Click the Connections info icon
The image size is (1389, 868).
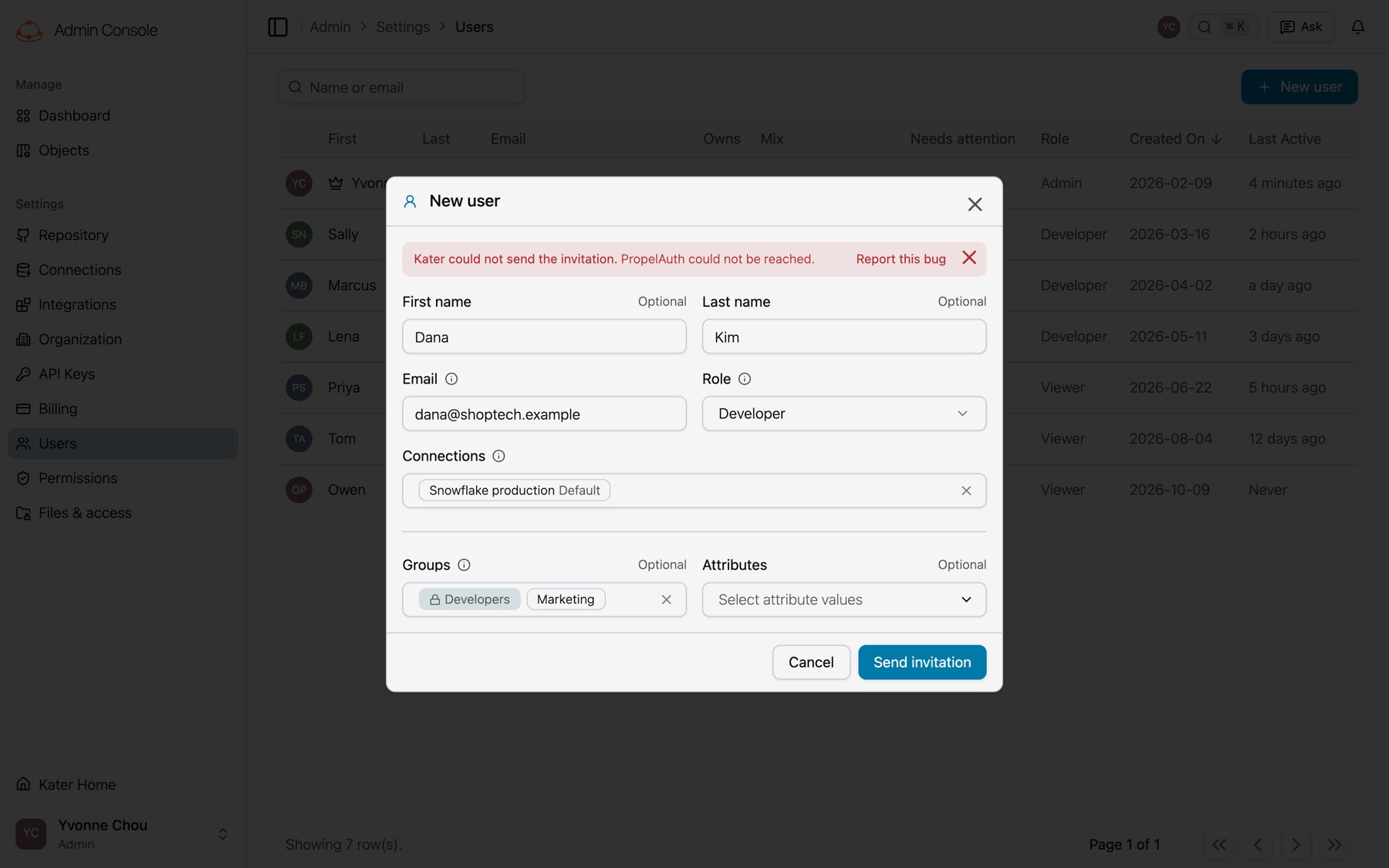[x=498, y=456]
